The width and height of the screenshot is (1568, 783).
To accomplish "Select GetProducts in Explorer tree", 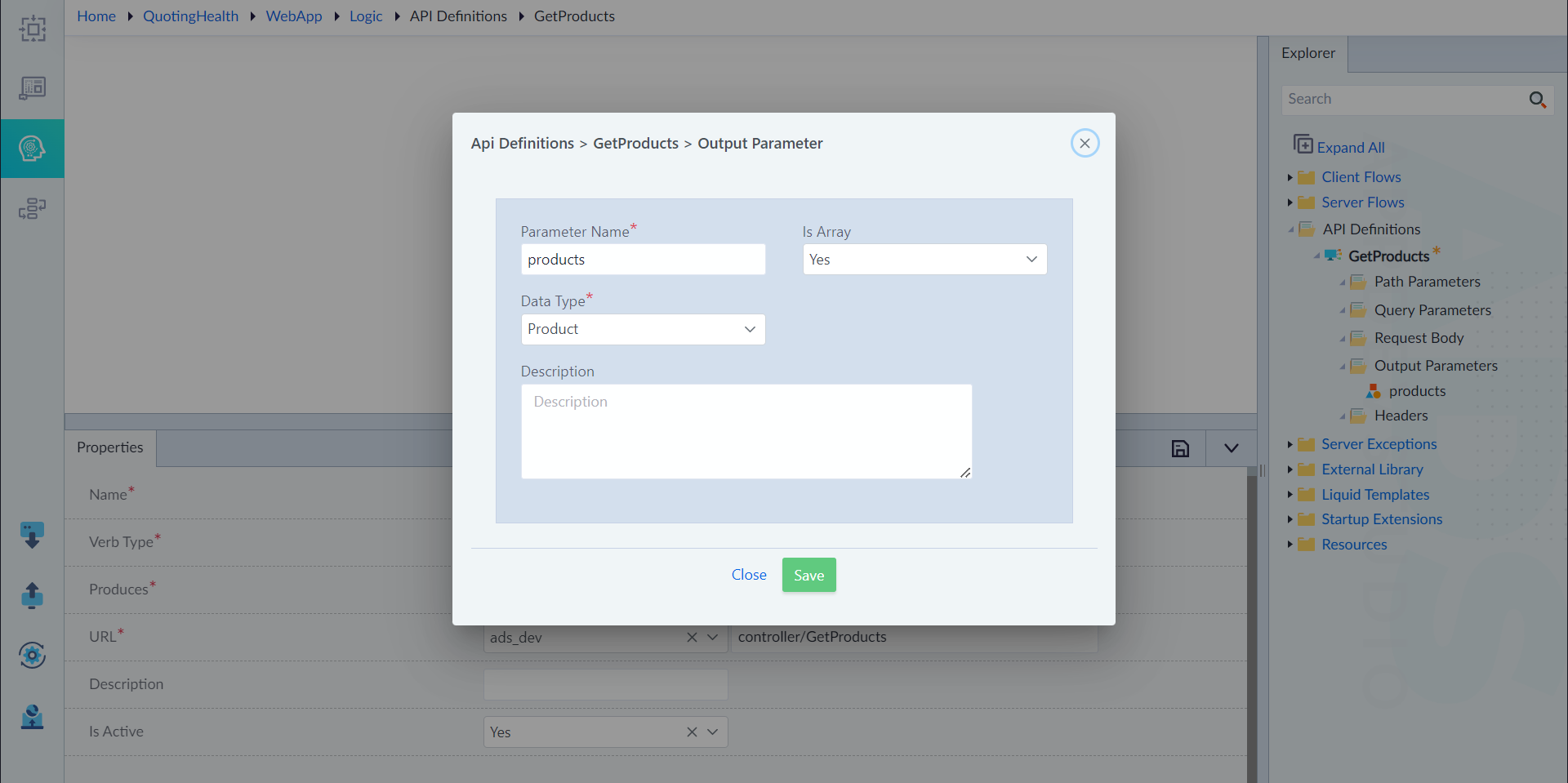I will click(1388, 256).
